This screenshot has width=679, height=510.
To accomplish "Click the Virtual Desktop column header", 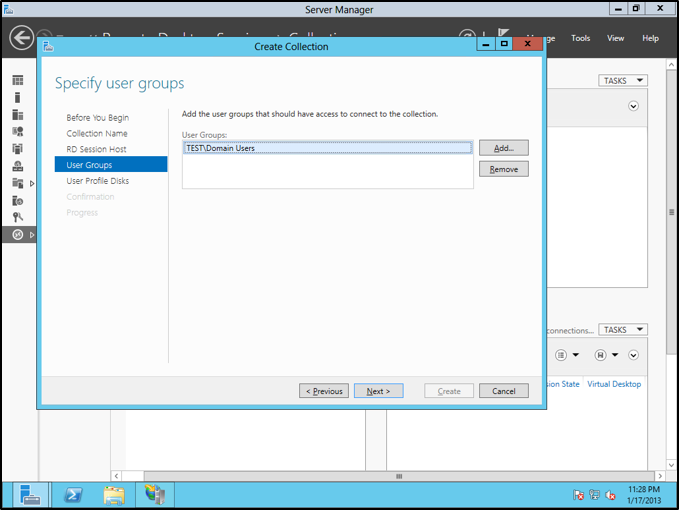I will click(x=614, y=384).
